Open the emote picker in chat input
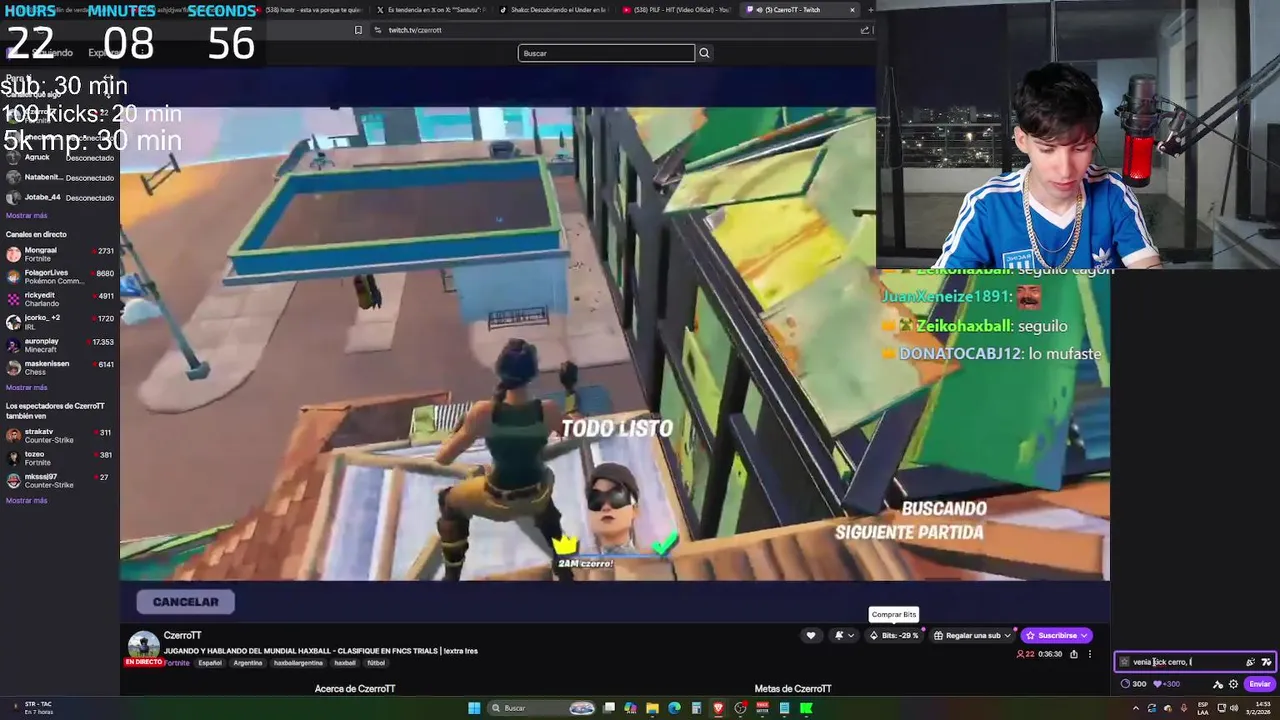This screenshot has height=720, width=1280. point(1250,662)
